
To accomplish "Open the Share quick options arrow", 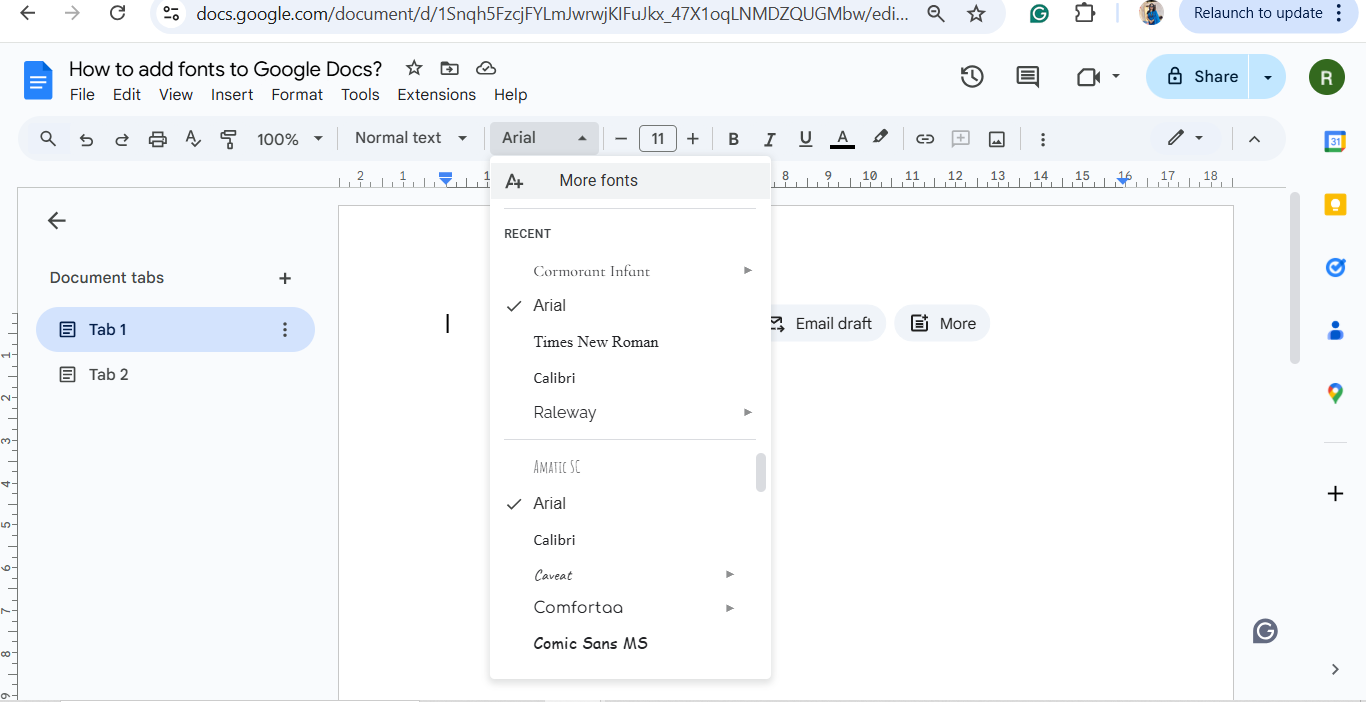I will coord(1268,77).
